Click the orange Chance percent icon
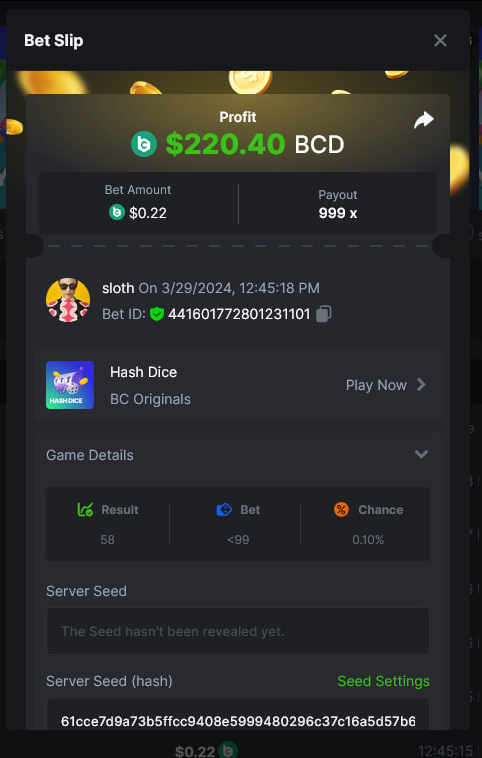Image resolution: width=482 pixels, height=758 pixels. click(x=341, y=510)
